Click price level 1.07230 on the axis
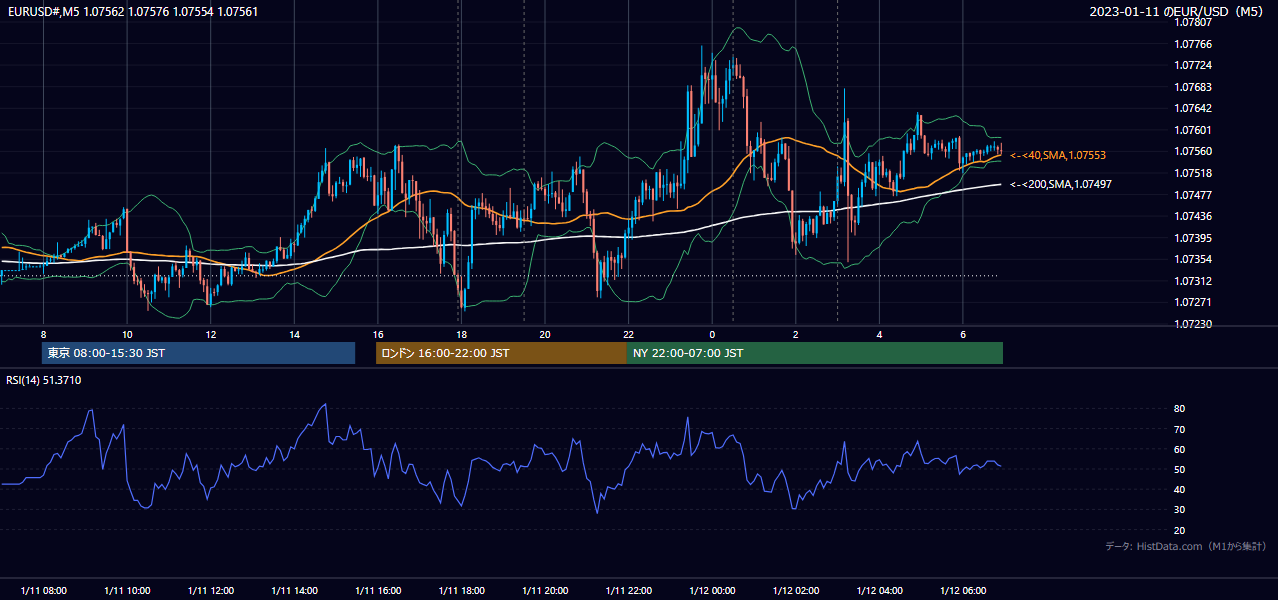The height and width of the screenshot is (600, 1278). pos(1193,324)
